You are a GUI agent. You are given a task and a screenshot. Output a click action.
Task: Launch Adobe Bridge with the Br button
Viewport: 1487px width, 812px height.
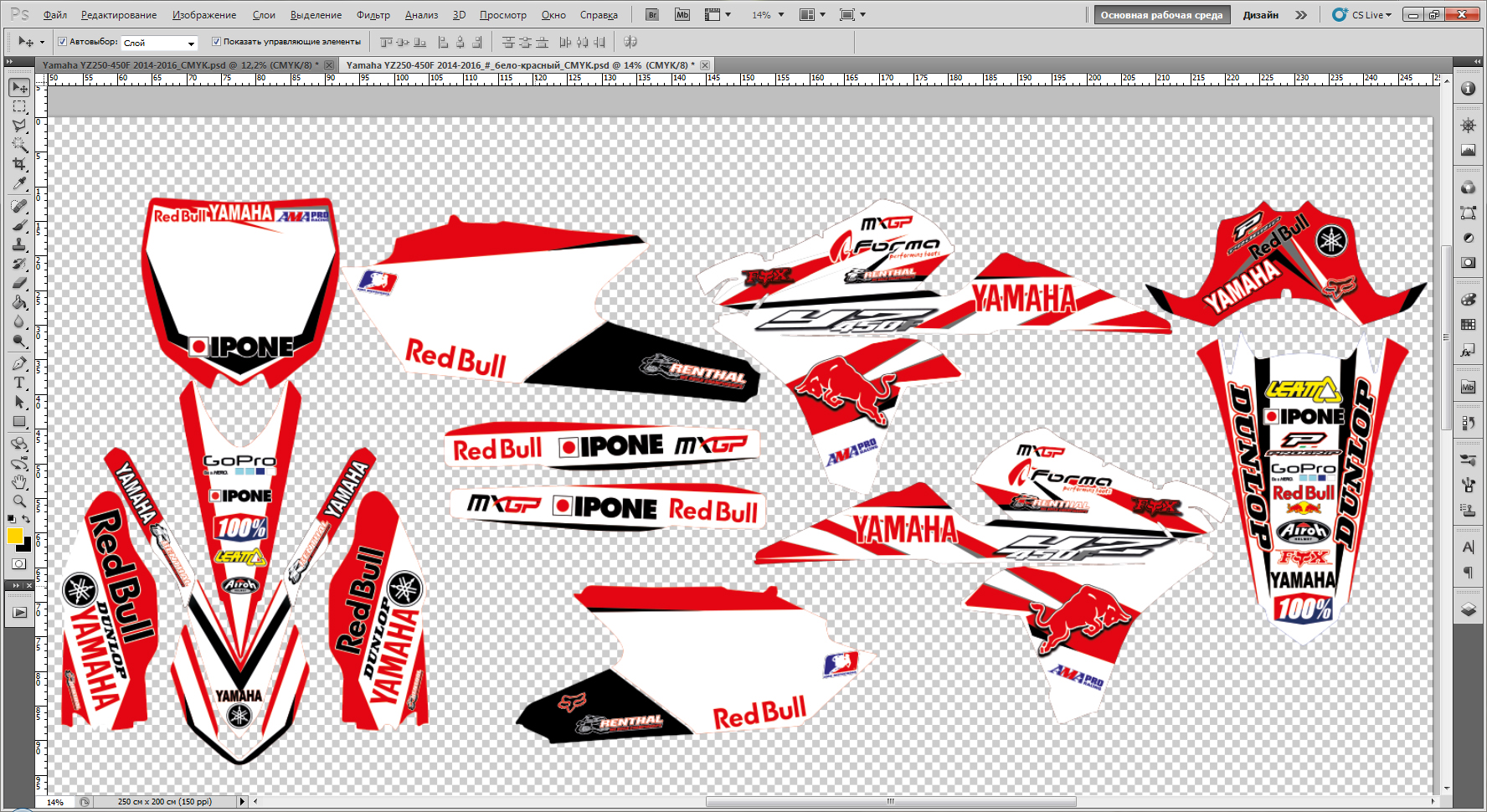pos(652,15)
